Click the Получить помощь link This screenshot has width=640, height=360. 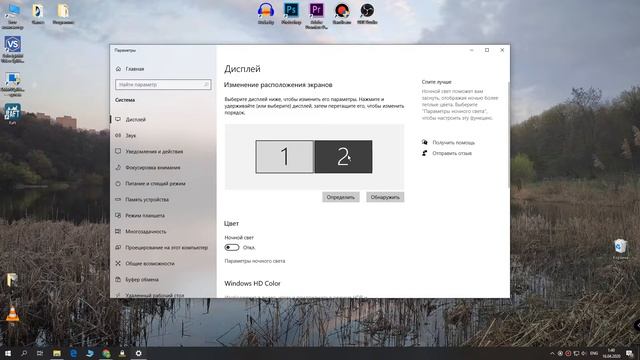[453, 142]
